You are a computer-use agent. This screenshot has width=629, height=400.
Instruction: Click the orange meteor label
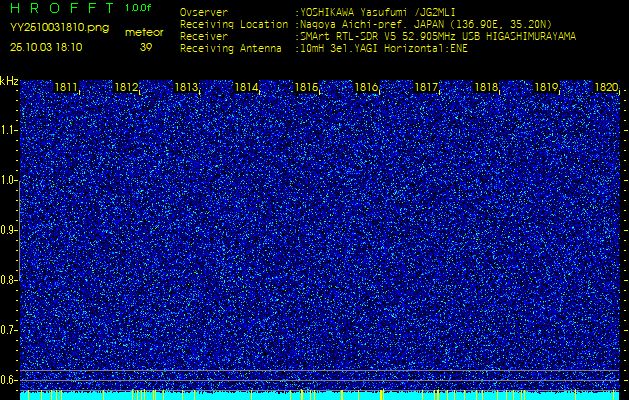(145, 32)
